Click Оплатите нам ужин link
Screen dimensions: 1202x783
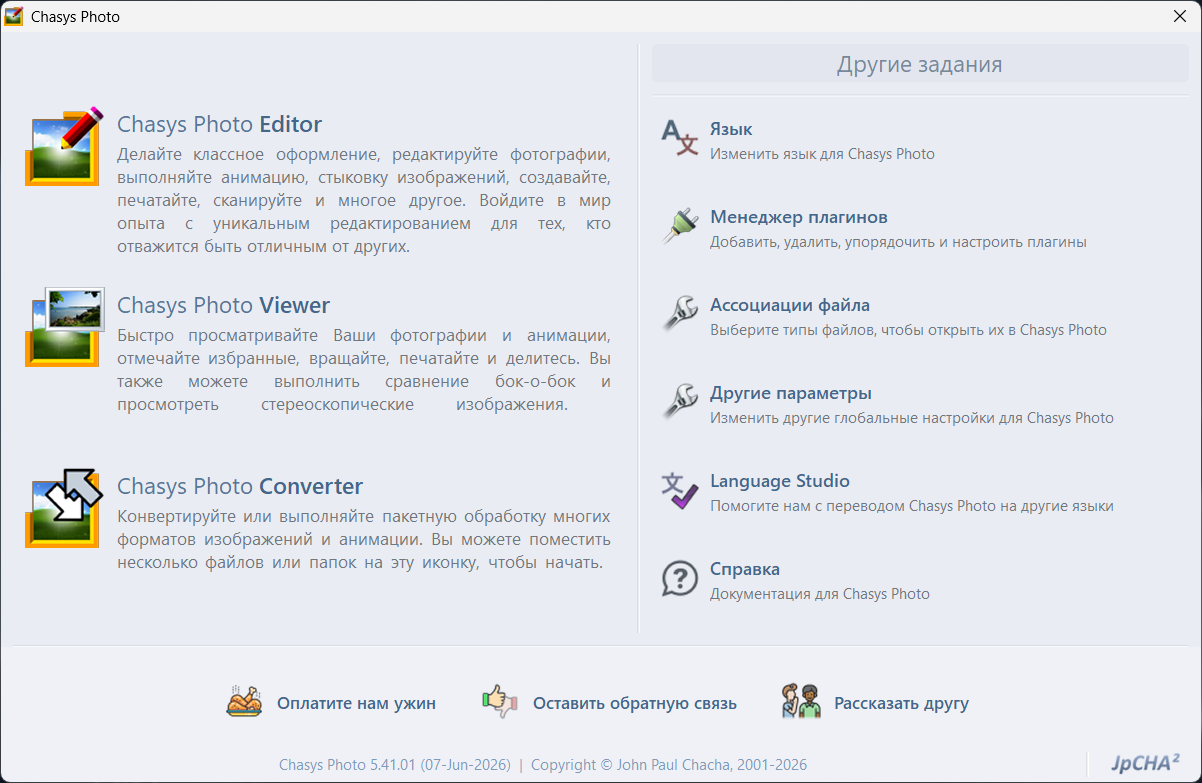(357, 703)
